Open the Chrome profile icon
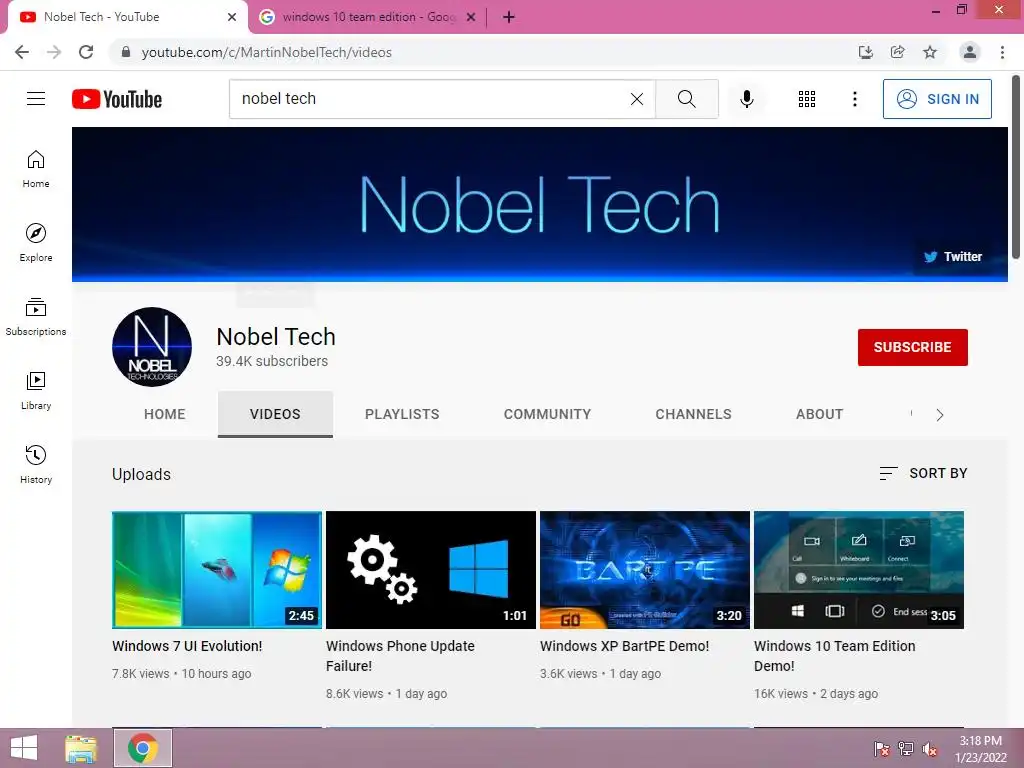Image resolution: width=1024 pixels, height=768 pixels. [x=970, y=52]
